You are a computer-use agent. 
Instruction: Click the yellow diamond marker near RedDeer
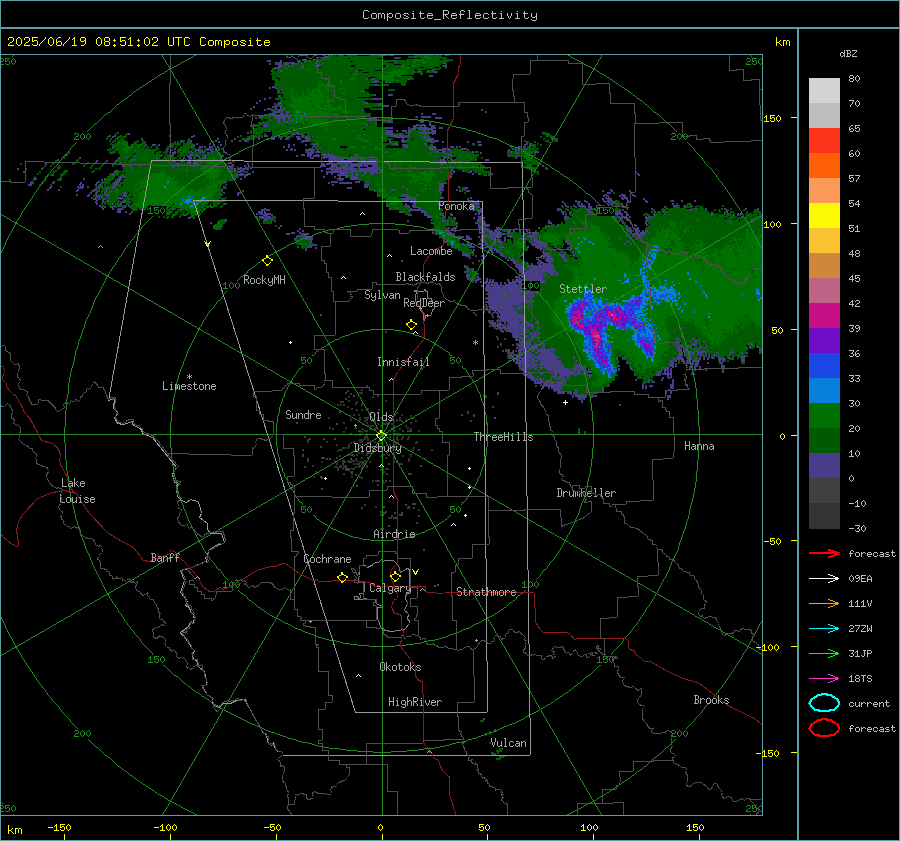click(x=412, y=325)
